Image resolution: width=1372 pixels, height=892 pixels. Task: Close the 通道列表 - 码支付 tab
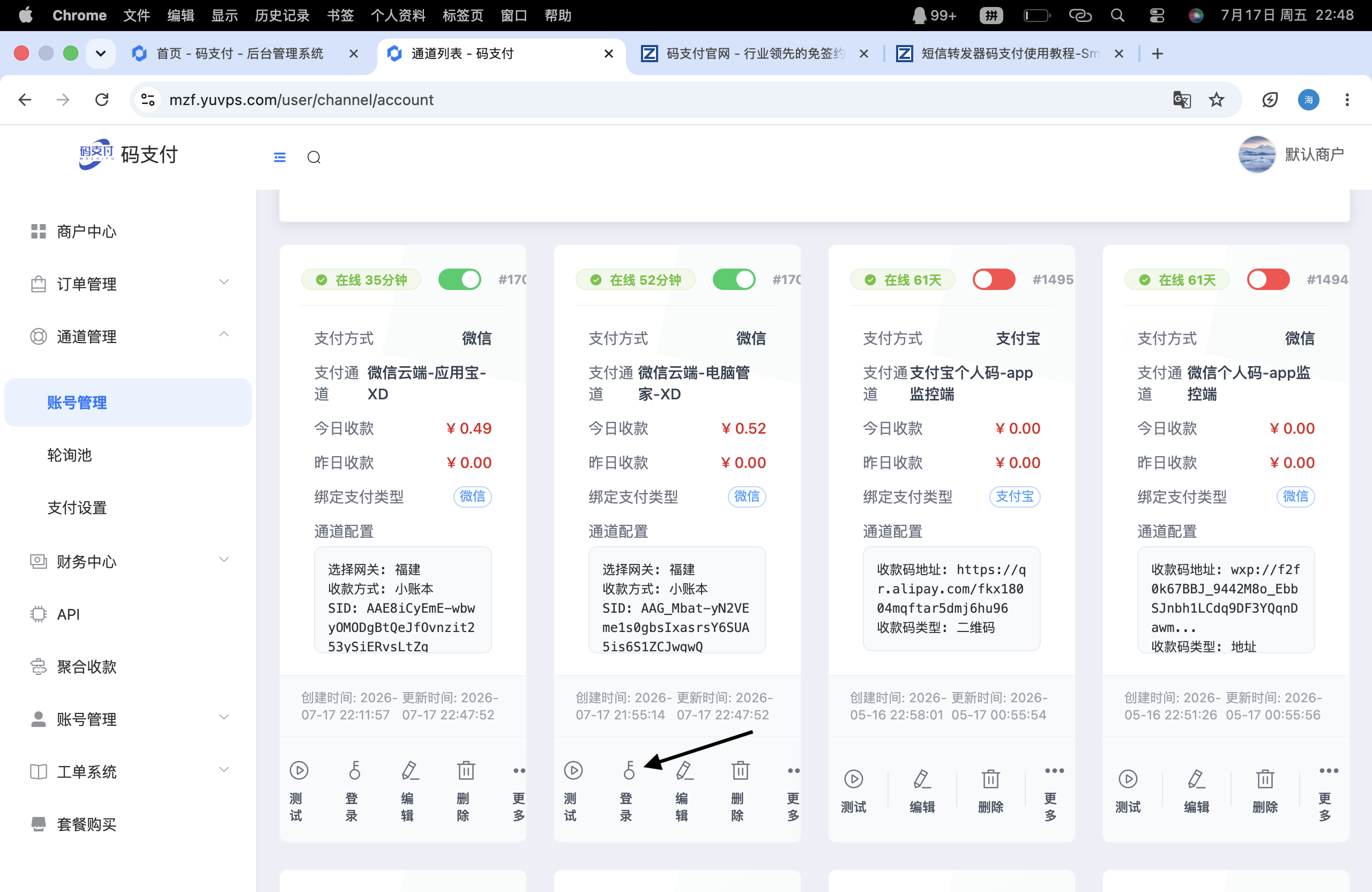(x=608, y=54)
